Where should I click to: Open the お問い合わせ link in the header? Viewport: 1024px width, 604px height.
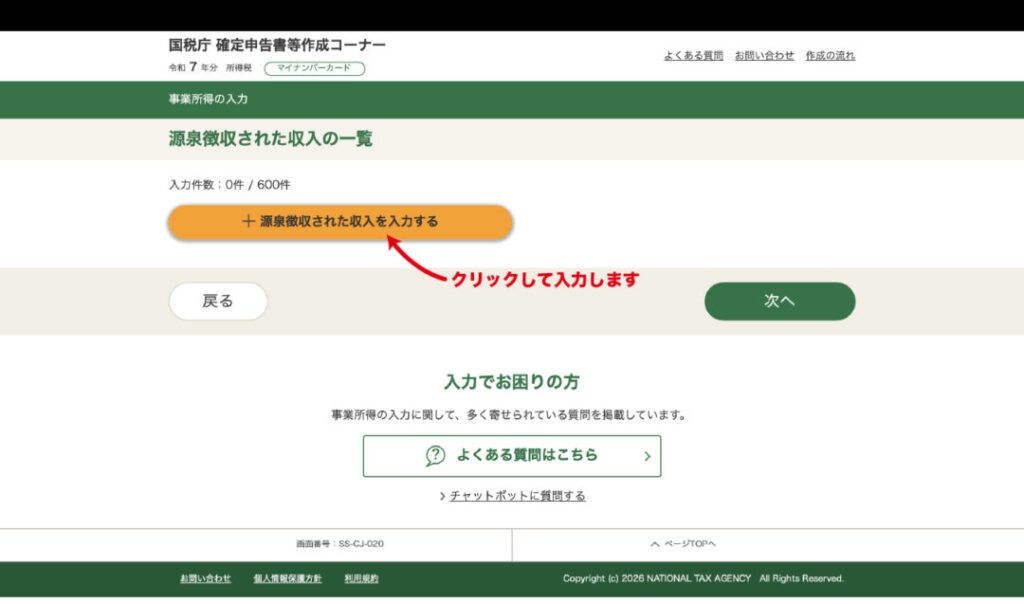[764, 56]
